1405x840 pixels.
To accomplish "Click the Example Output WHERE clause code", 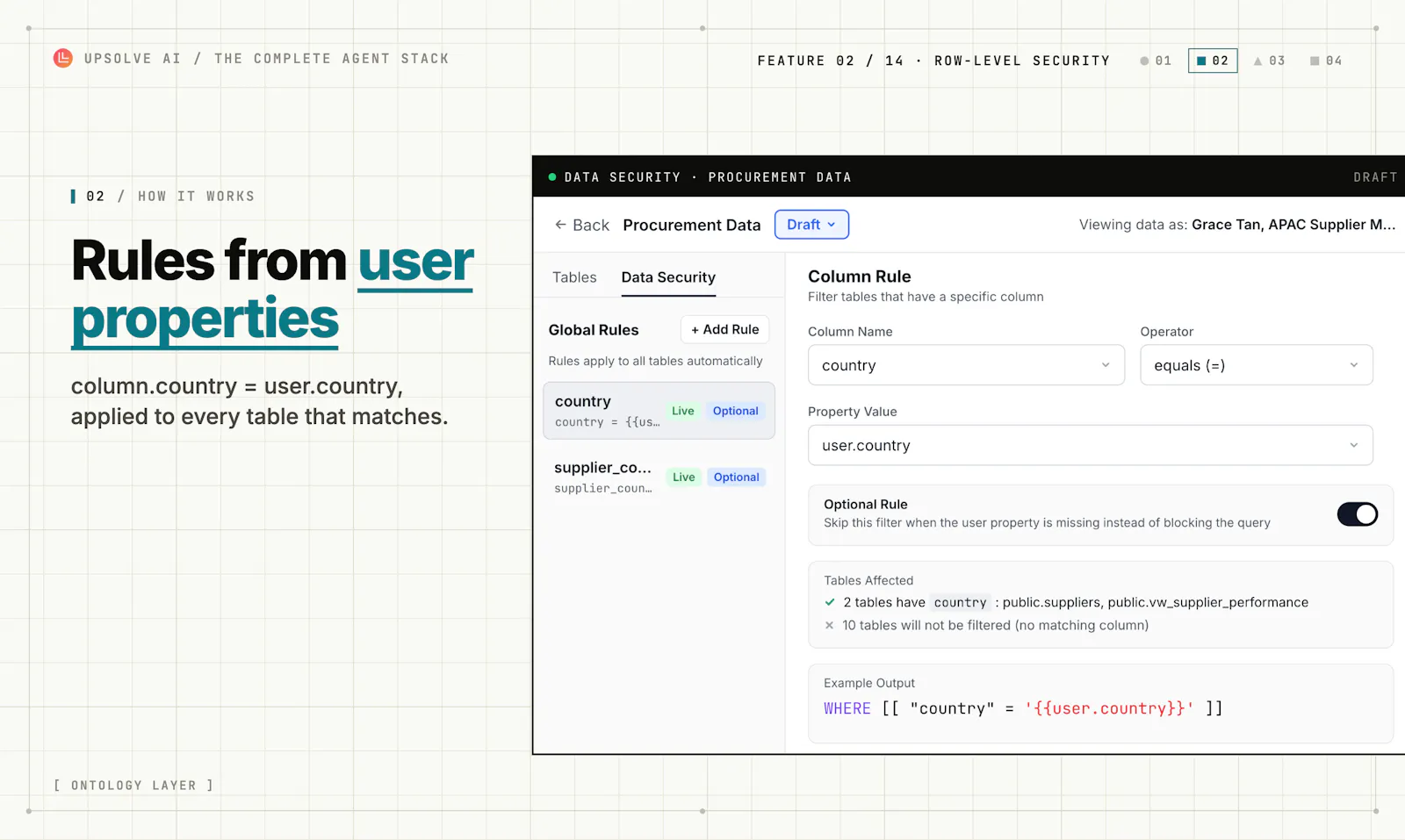I will tap(1023, 708).
